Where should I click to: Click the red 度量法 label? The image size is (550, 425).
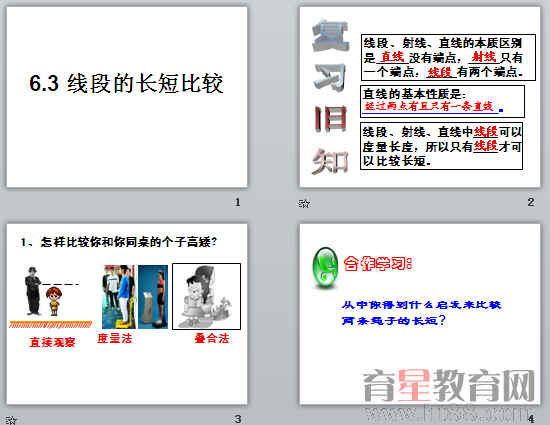pyautogui.click(x=115, y=338)
